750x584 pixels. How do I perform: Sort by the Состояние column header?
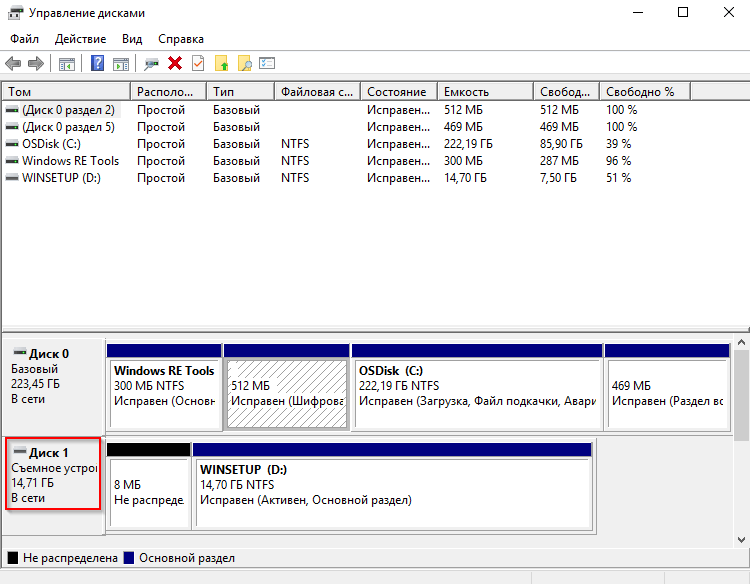tap(399, 91)
